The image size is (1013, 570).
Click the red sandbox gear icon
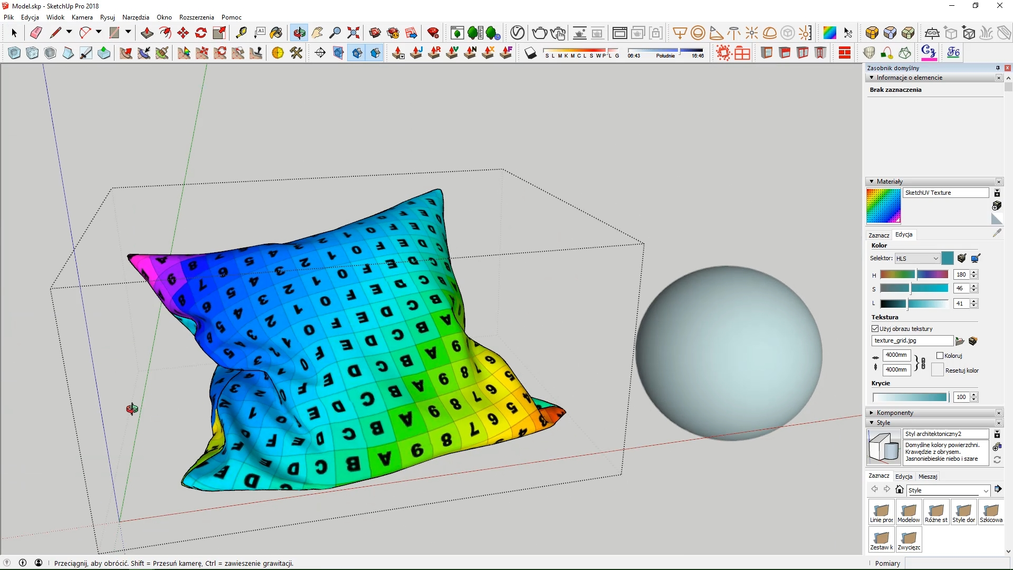point(724,53)
